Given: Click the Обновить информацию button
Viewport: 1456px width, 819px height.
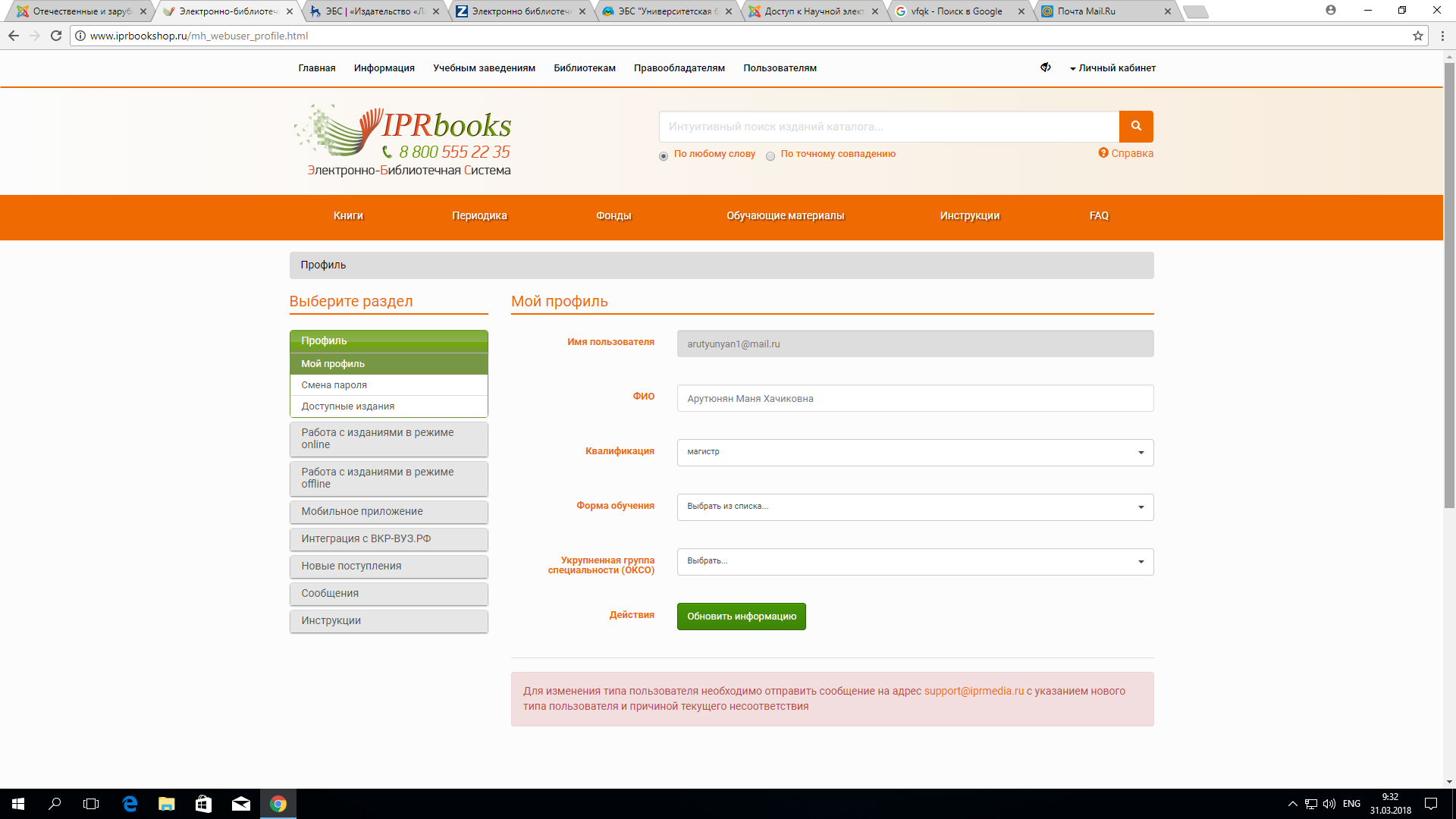Looking at the screenshot, I should coord(741,617).
